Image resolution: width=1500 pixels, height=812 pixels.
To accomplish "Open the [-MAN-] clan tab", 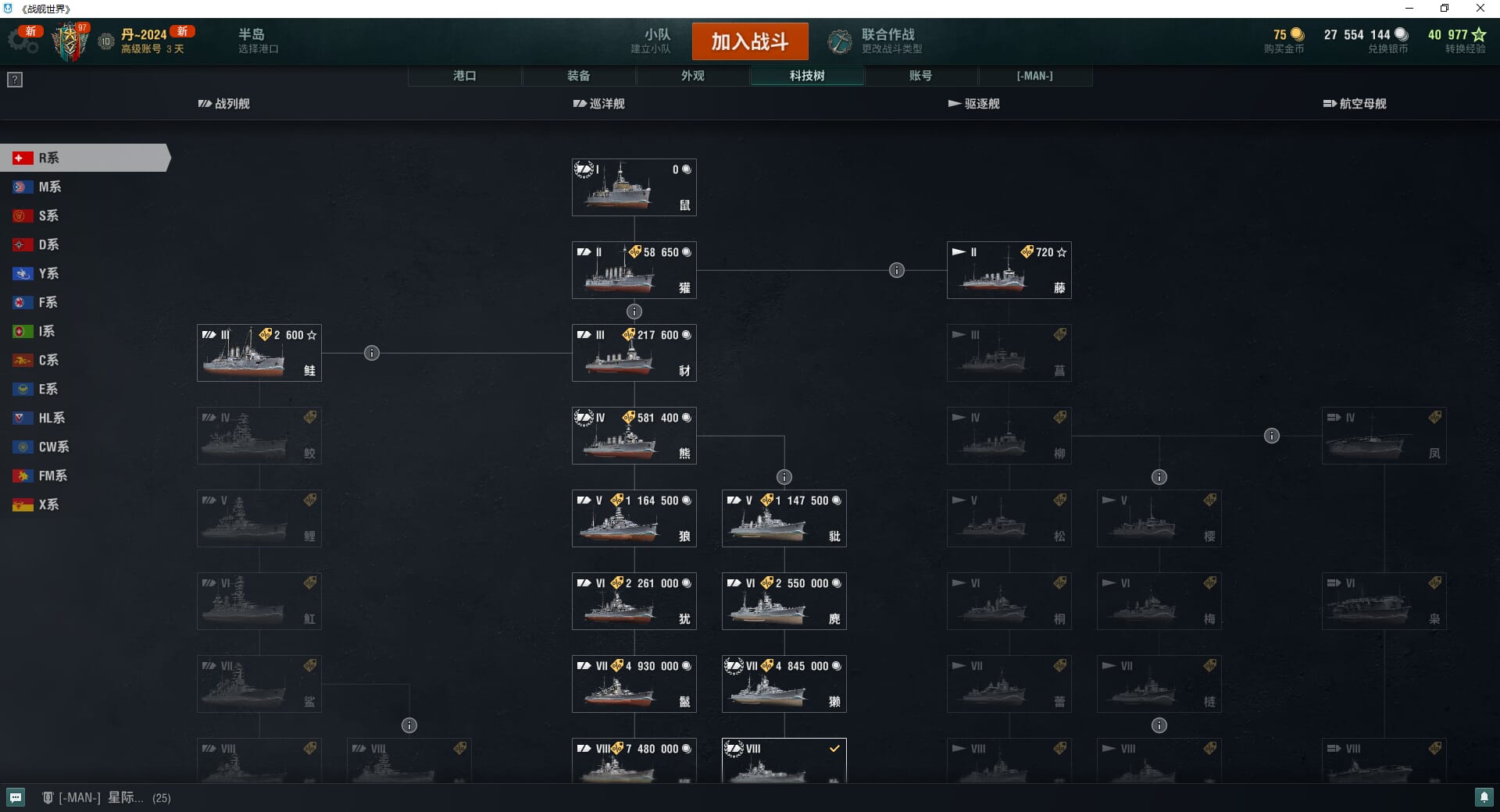I will tap(1035, 76).
